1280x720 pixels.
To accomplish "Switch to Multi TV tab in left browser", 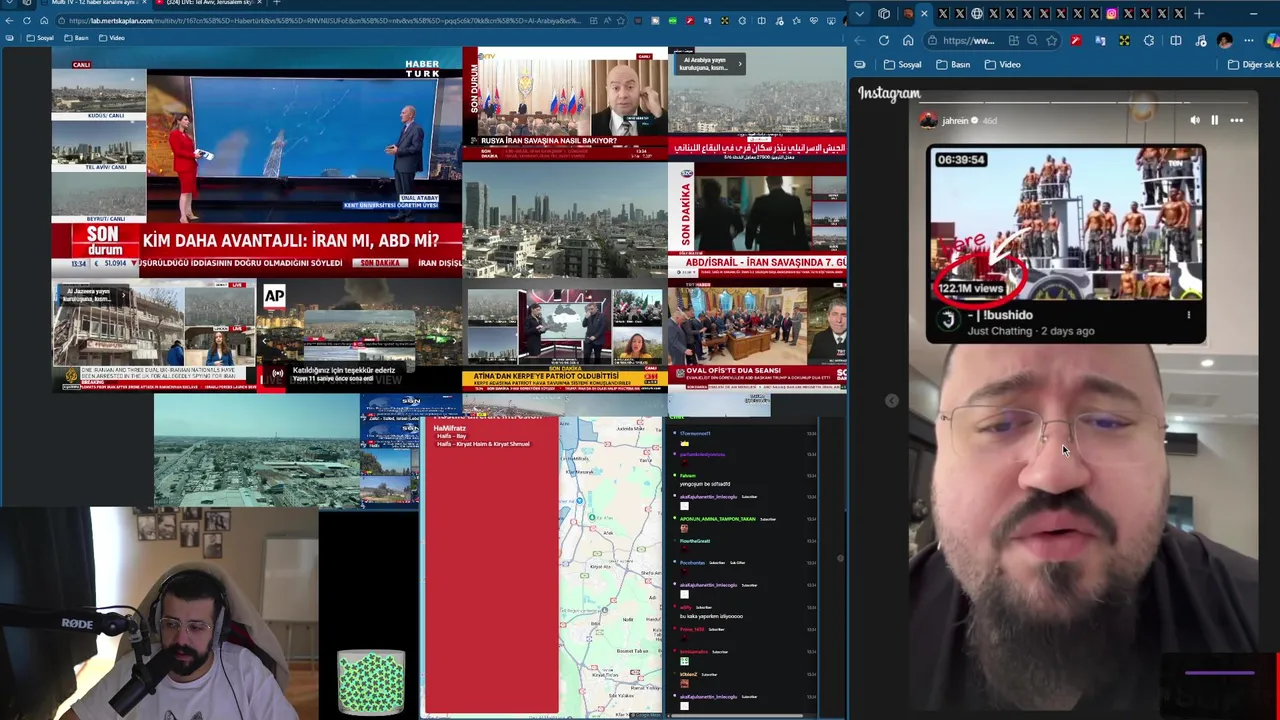I will point(95,3).
